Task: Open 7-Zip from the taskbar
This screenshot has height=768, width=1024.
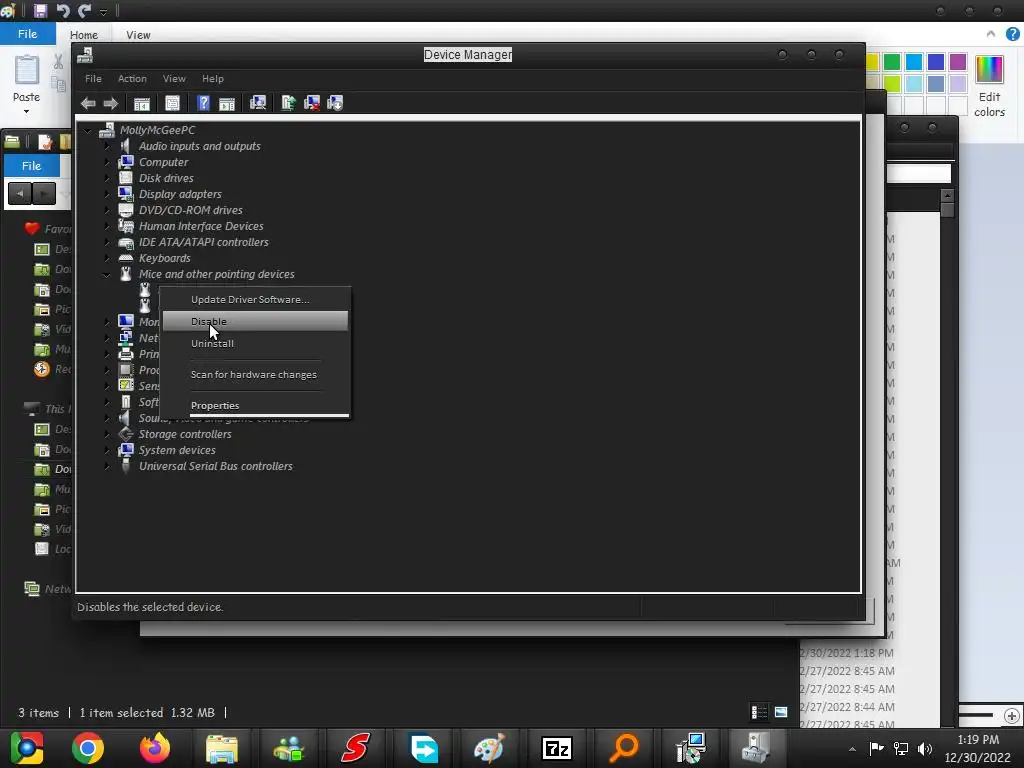Action: pyautogui.click(x=557, y=748)
